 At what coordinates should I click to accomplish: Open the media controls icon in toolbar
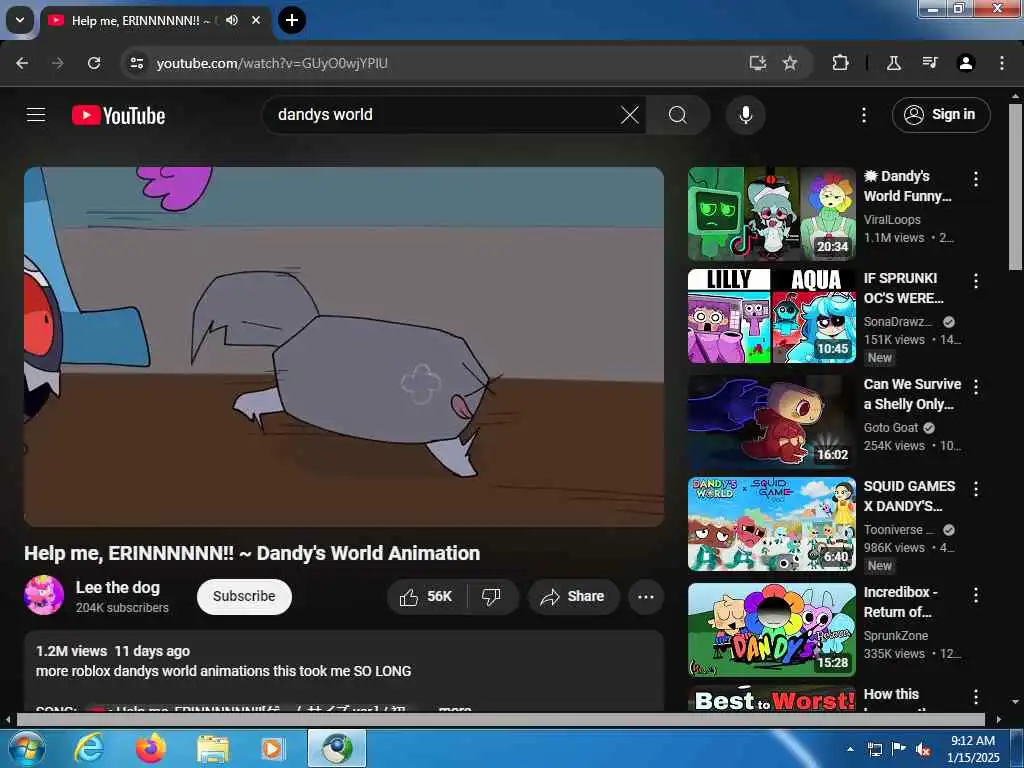tap(930, 63)
